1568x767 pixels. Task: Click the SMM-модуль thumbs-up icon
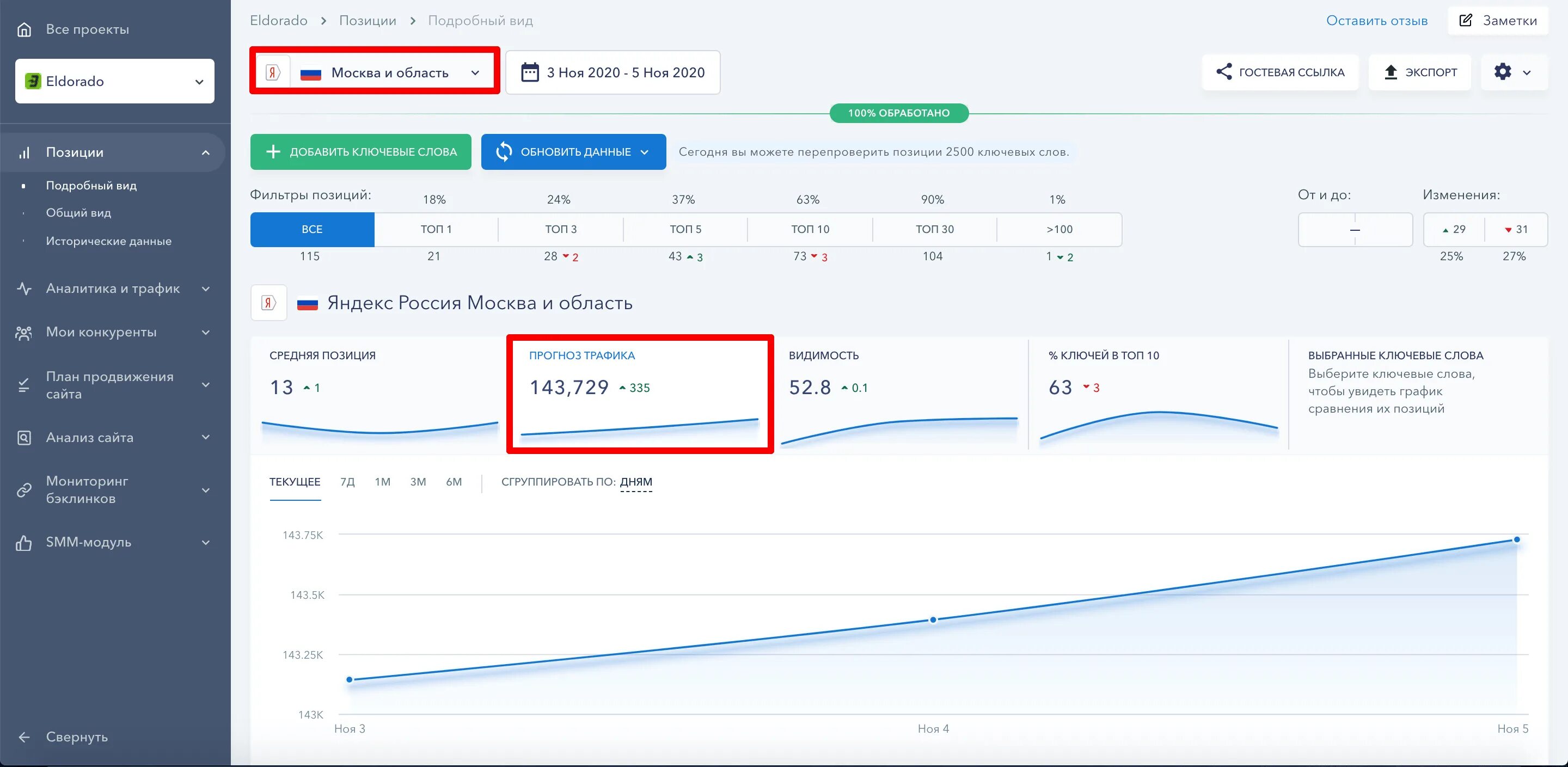[x=24, y=542]
